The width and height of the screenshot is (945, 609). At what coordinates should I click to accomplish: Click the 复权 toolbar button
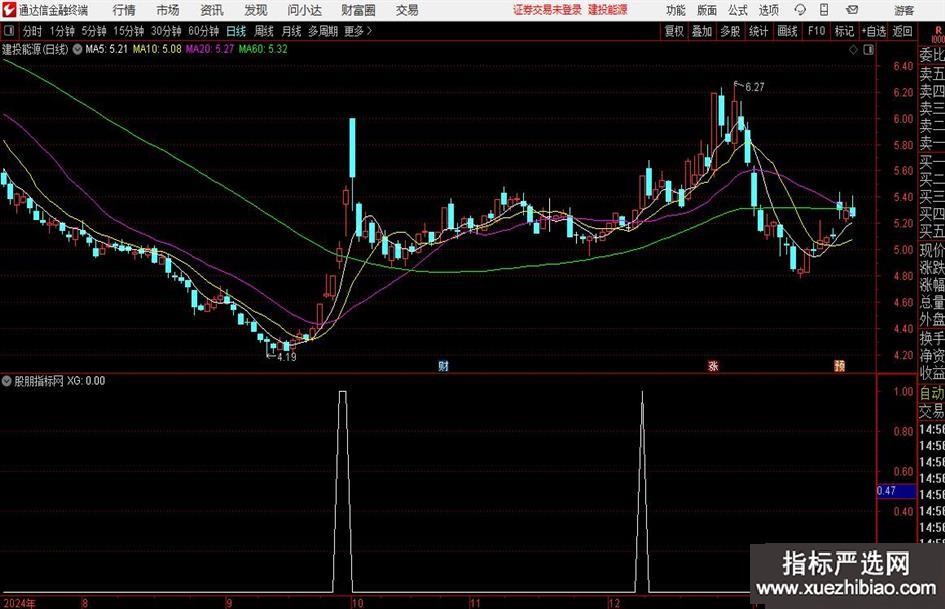point(674,31)
